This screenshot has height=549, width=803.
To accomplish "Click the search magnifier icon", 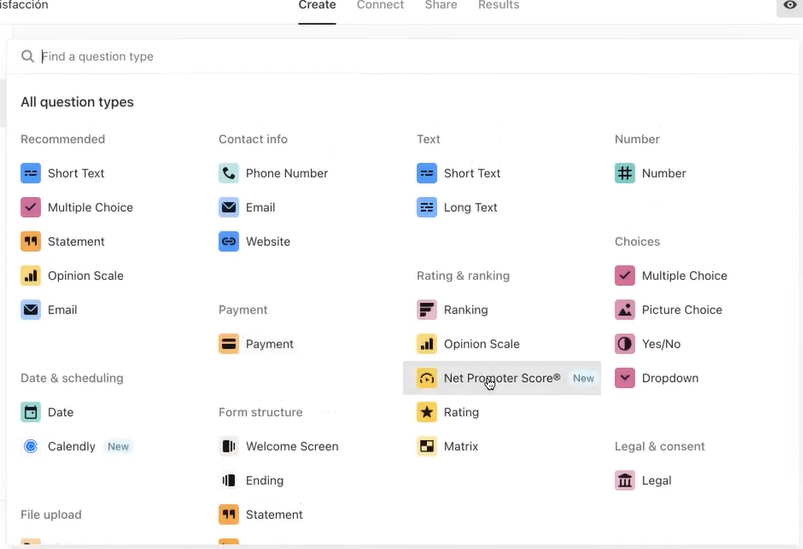I will tap(28, 56).
